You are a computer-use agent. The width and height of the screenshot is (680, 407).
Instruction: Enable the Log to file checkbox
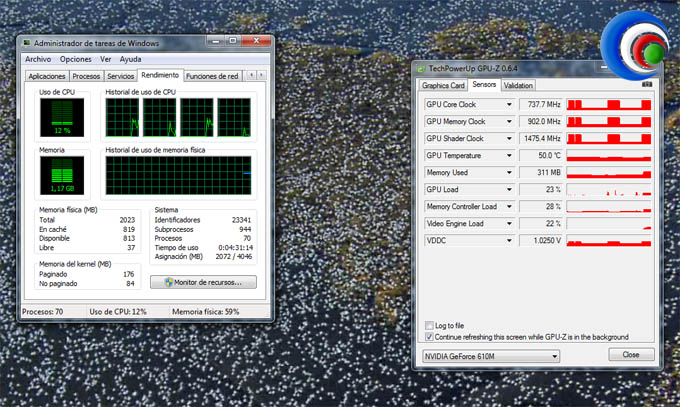pyautogui.click(x=429, y=325)
